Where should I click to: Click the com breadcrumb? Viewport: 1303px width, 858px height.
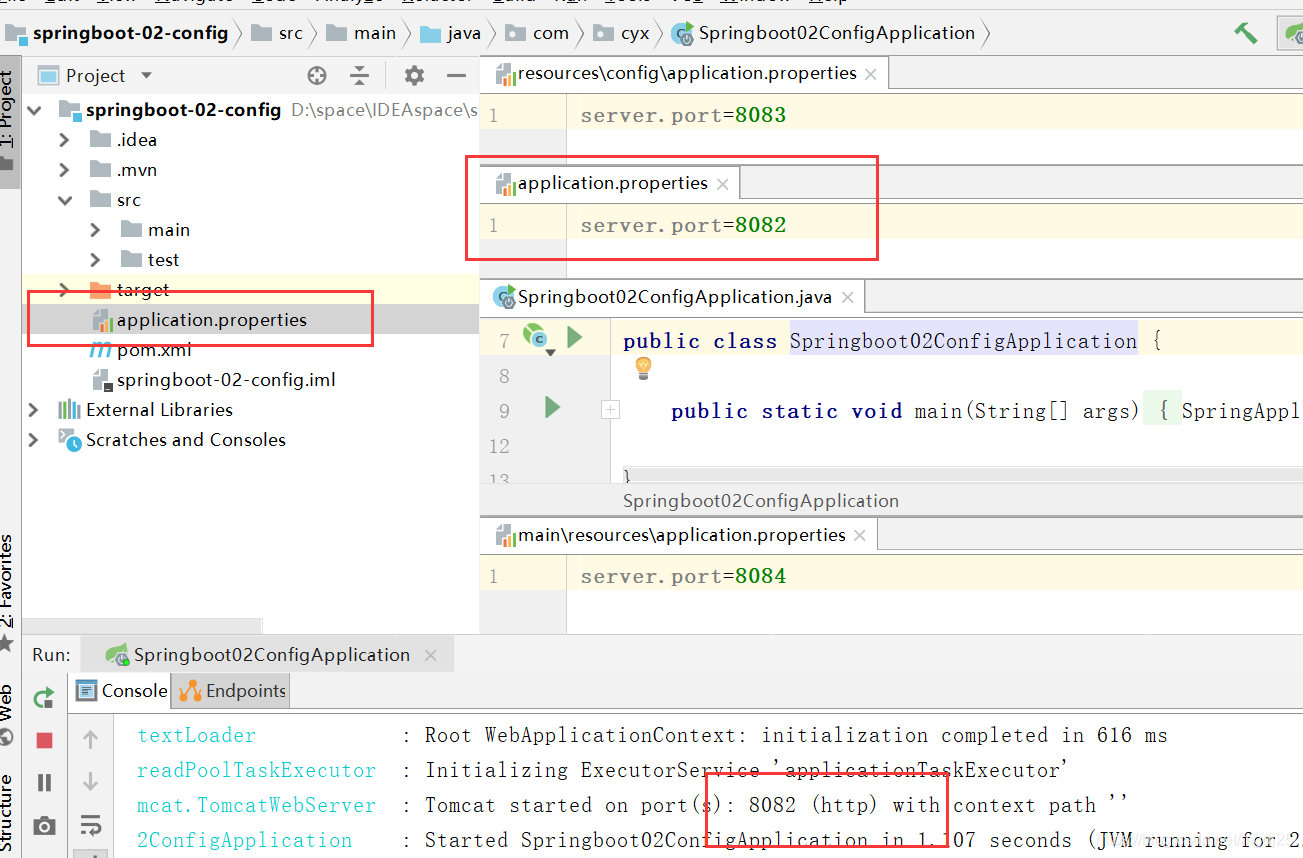[538, 33]
